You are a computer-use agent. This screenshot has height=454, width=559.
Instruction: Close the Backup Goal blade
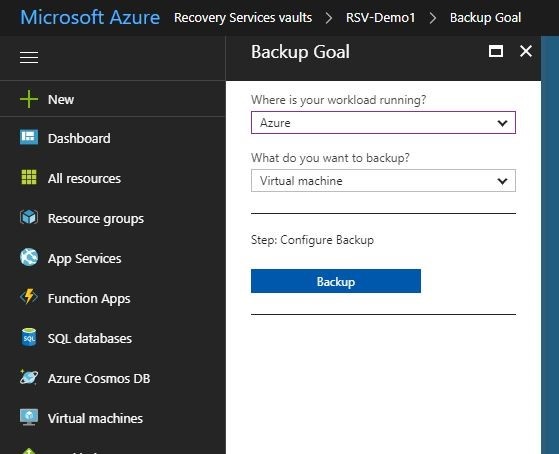coord(526,51)
